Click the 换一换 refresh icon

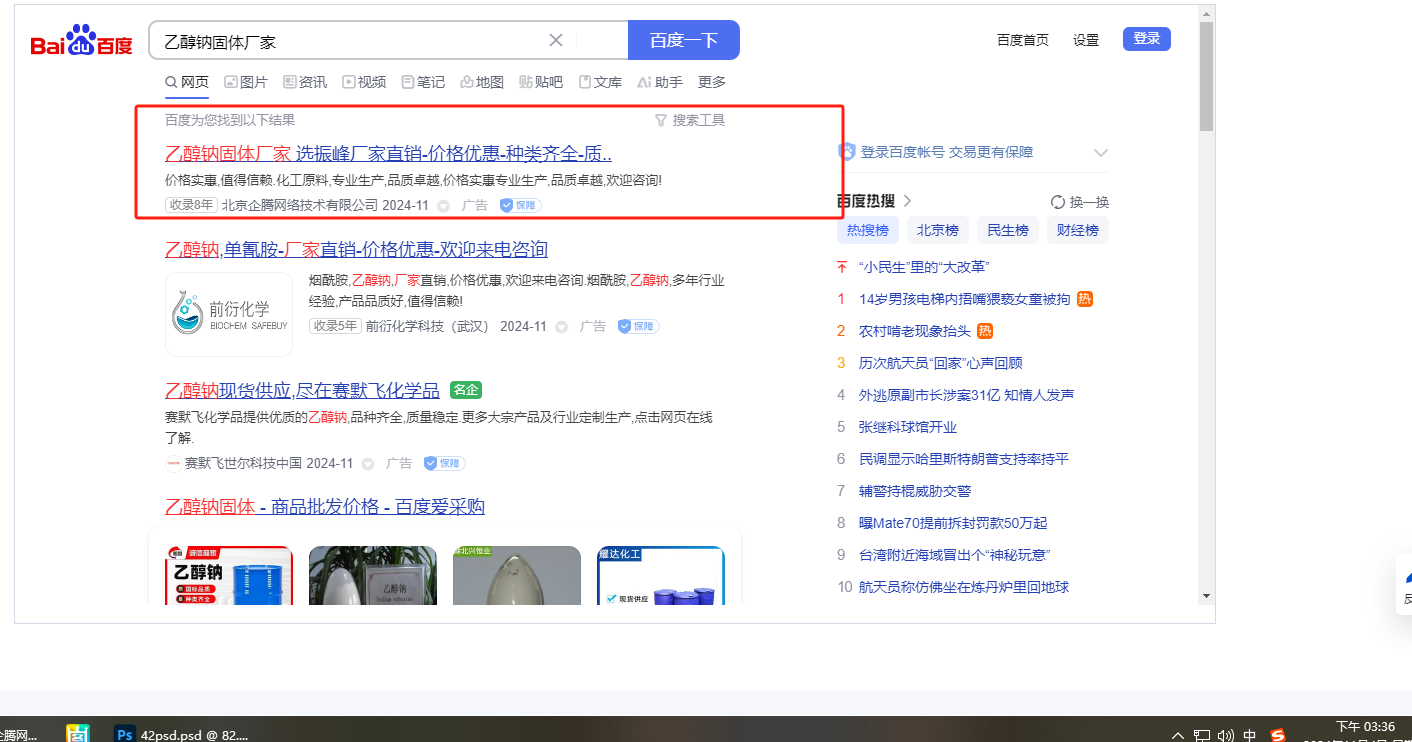1058,202
